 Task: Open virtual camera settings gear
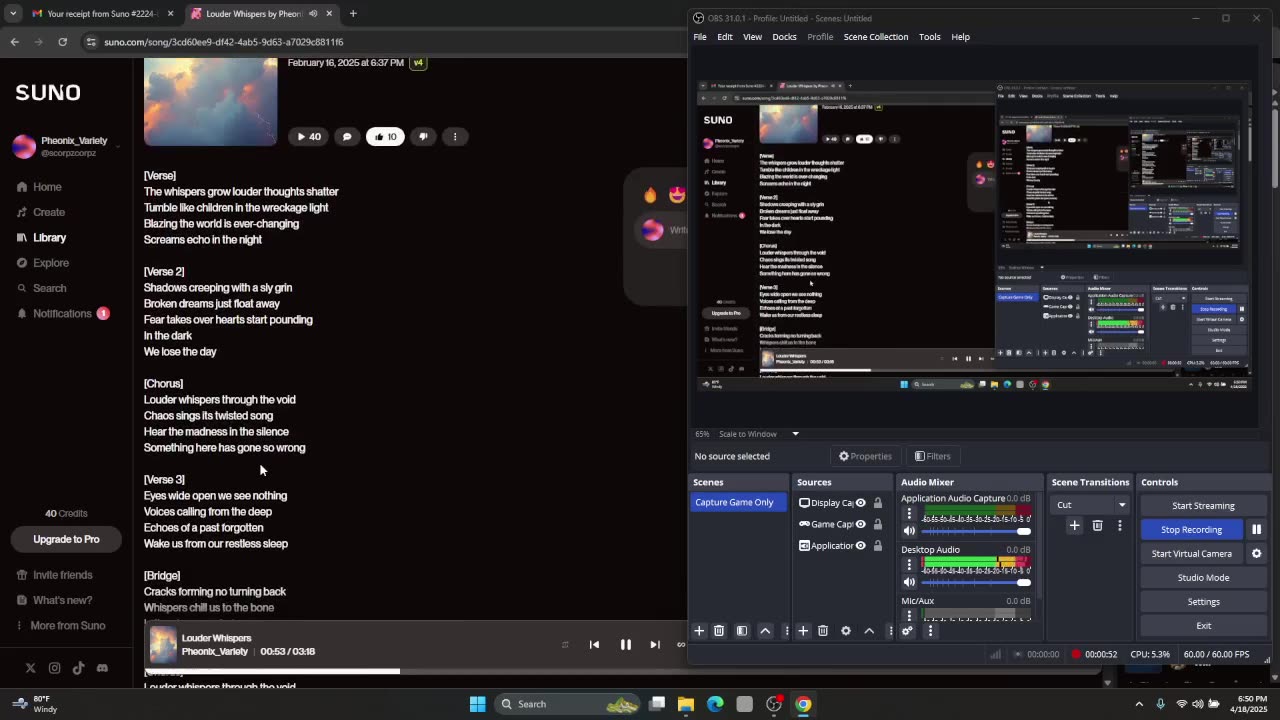1257,554
